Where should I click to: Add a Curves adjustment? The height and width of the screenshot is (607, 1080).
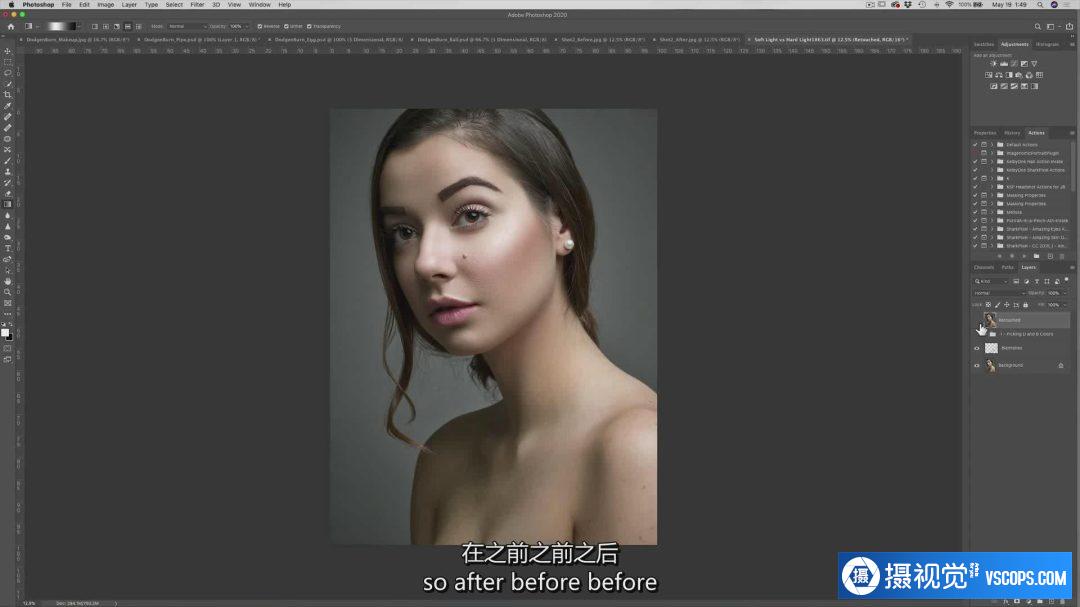pos(1014,63)
